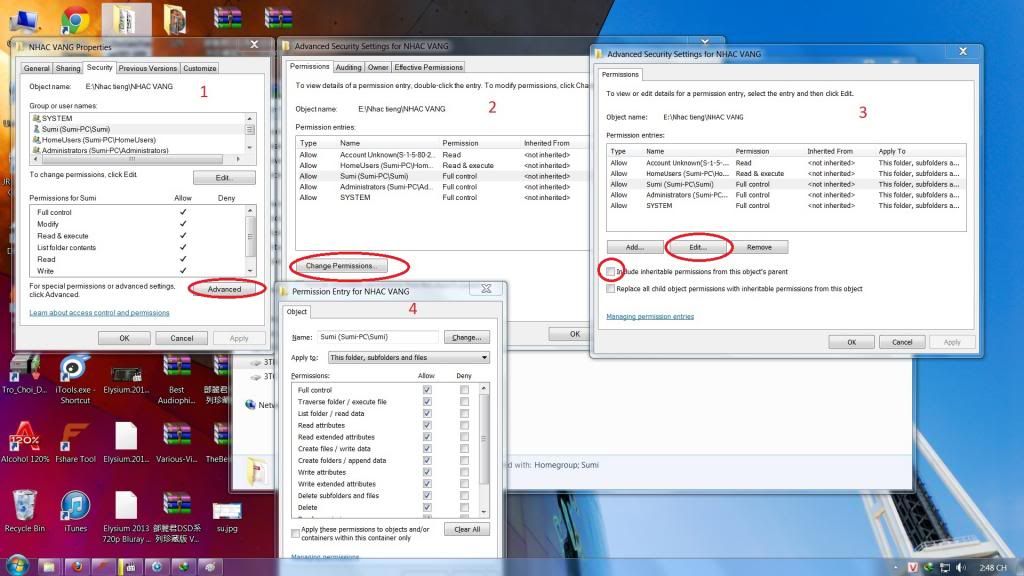Open the Apply to dropdown in Permission Entry
The height and width of the screenshot is (576, 1024).
click(x=408, y=357)
